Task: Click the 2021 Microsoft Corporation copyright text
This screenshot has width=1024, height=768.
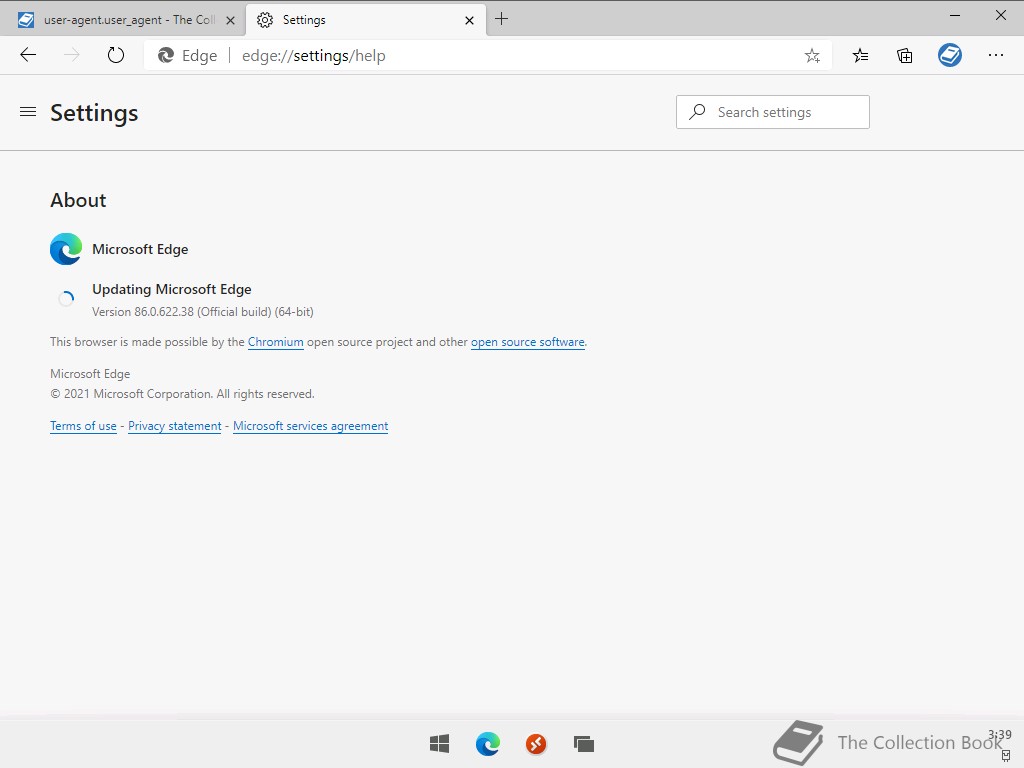Action: [x=182, y=394]
